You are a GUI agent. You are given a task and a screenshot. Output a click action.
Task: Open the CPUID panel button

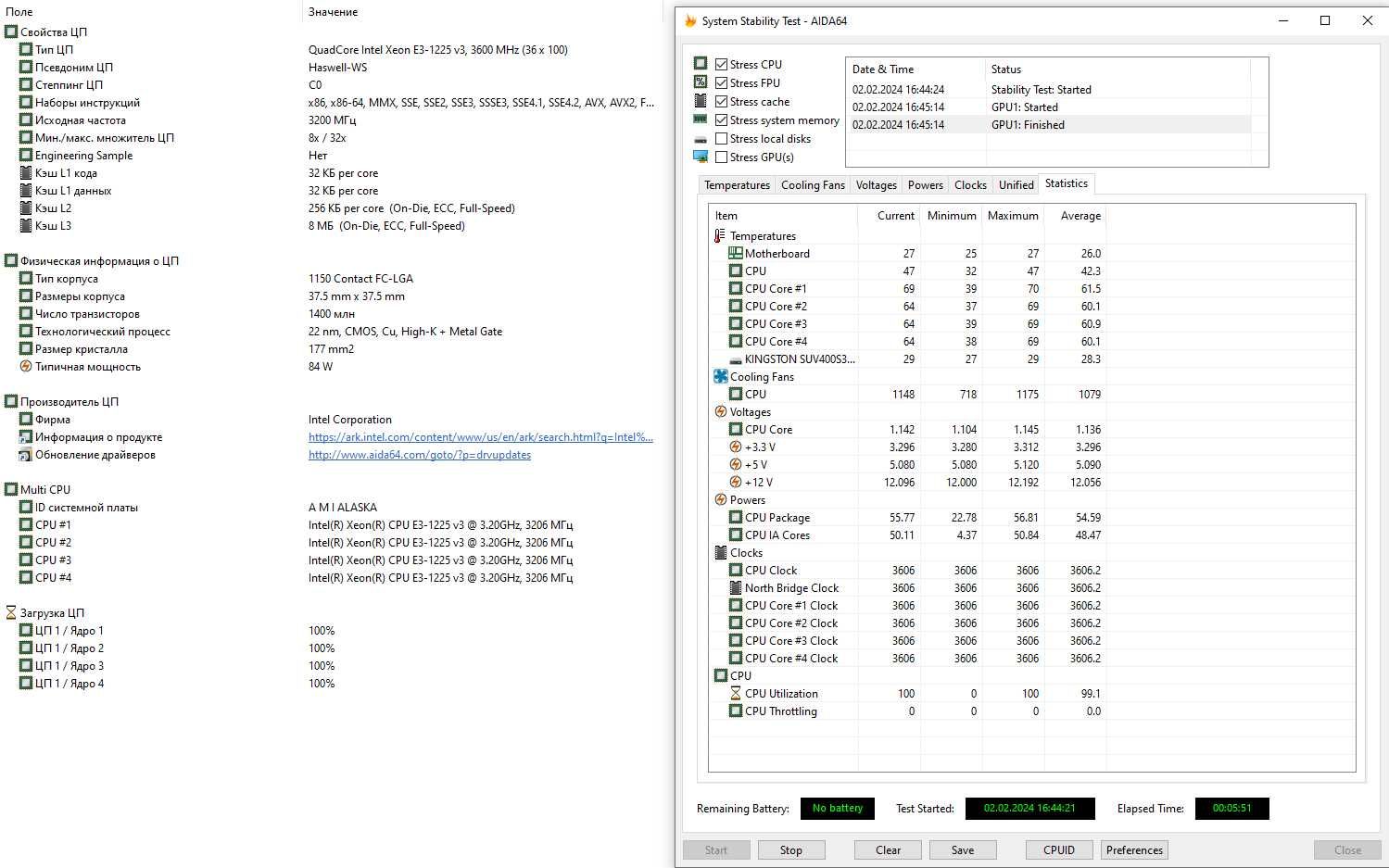coord(1059,850)
